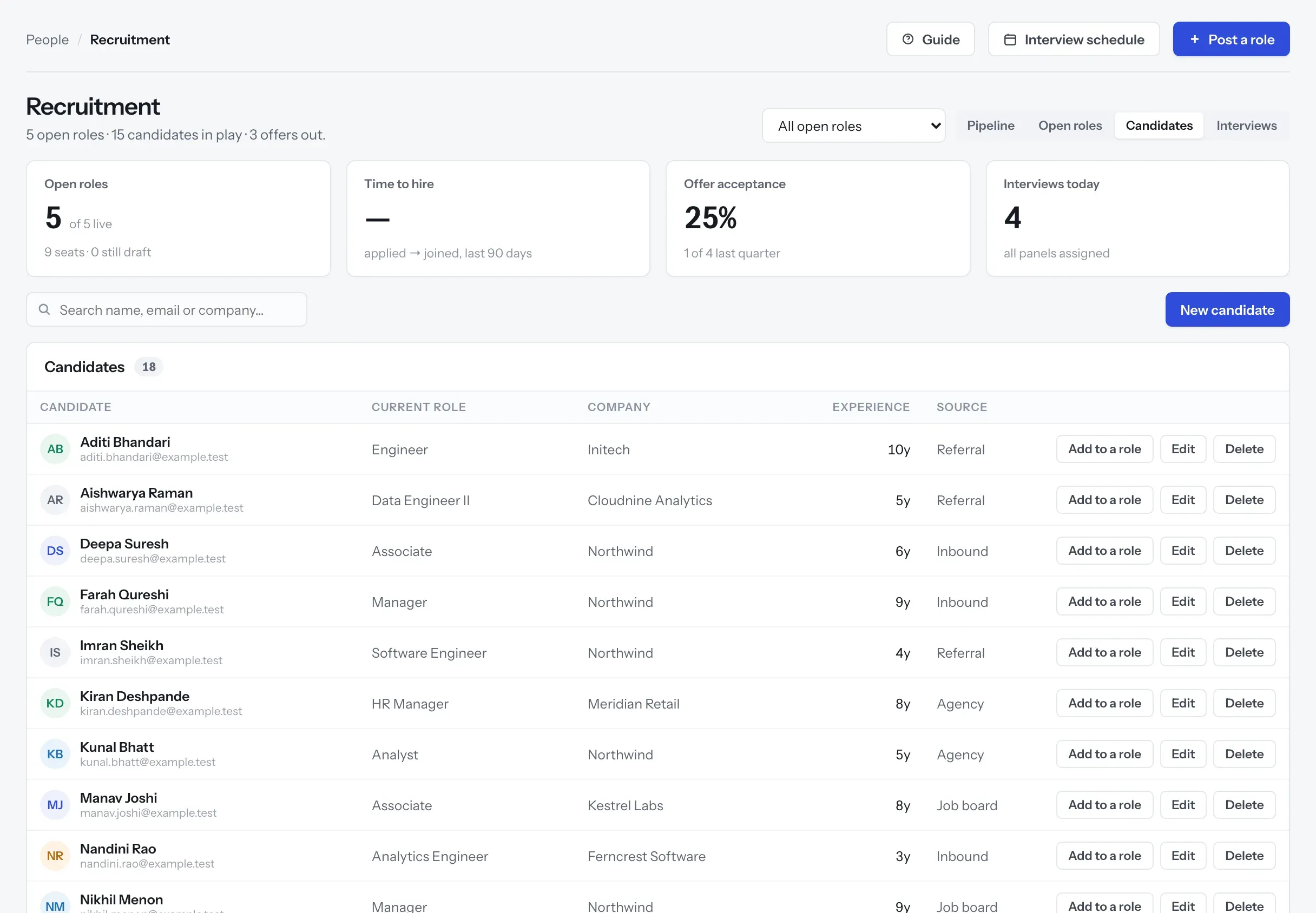Click Cloudnine Analytics company cell

click(649, 500)
